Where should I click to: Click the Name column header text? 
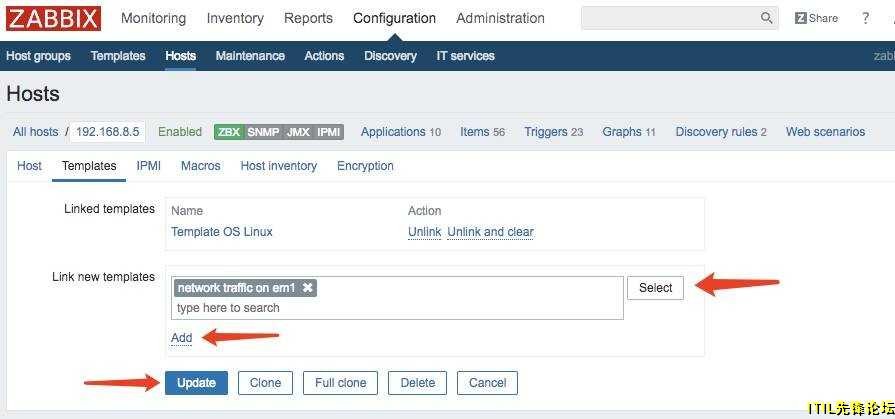tap(187, 211)
